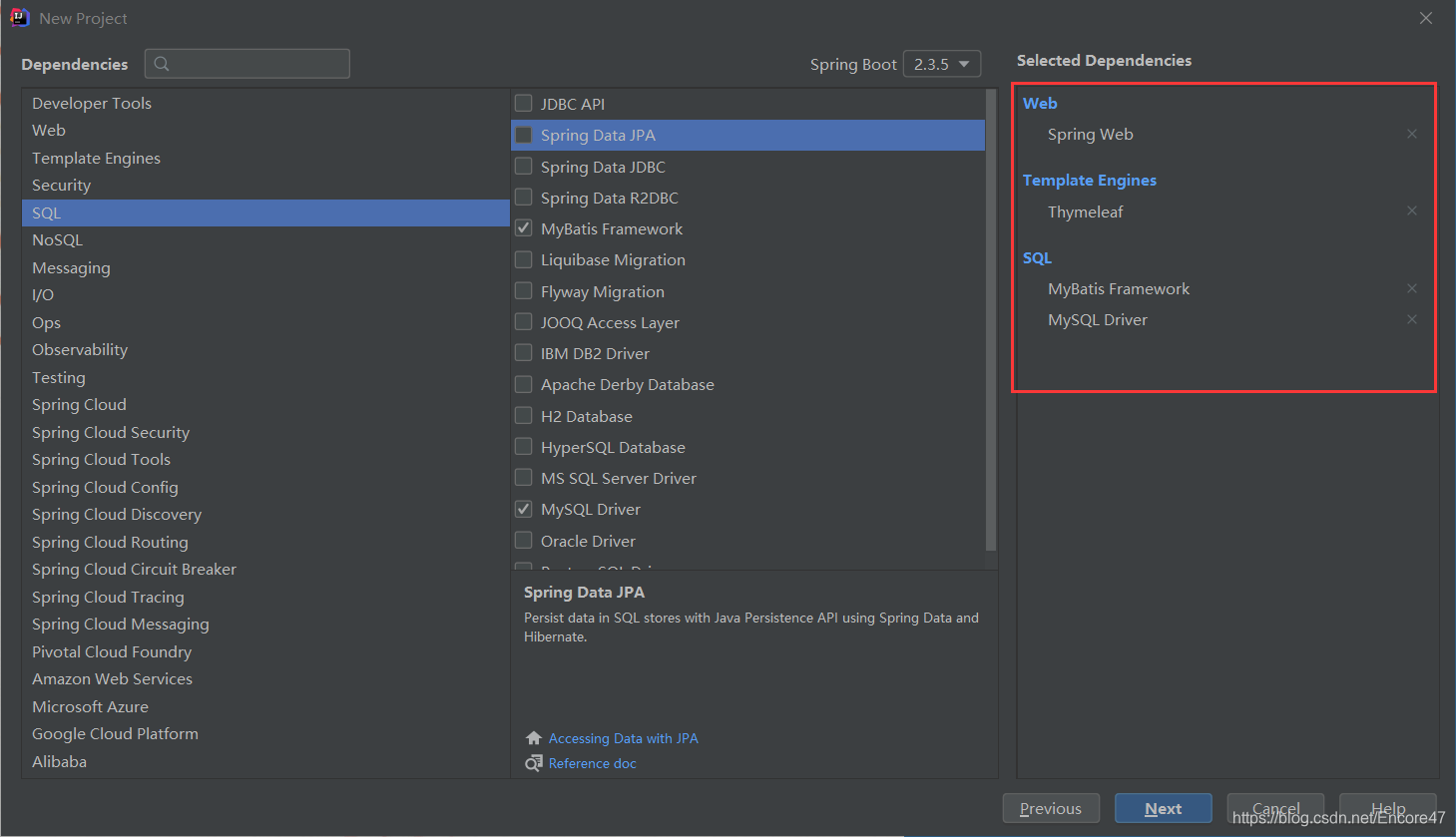The width and height of the screenshot is (1456, 837).
Task: Select Google Cloud Platform category
Action: [x=265, y=734]
